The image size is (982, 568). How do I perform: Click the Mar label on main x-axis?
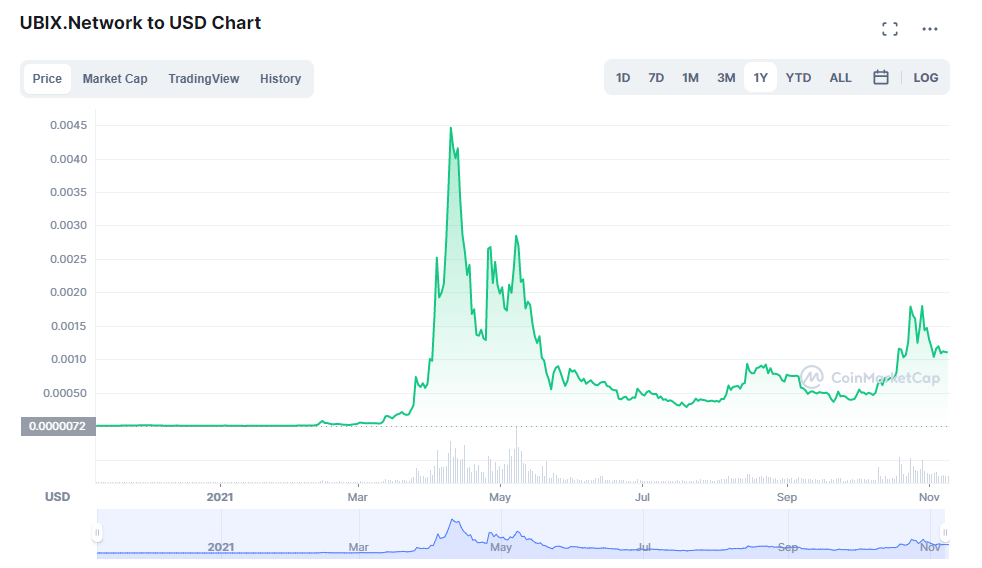(358, 497)
